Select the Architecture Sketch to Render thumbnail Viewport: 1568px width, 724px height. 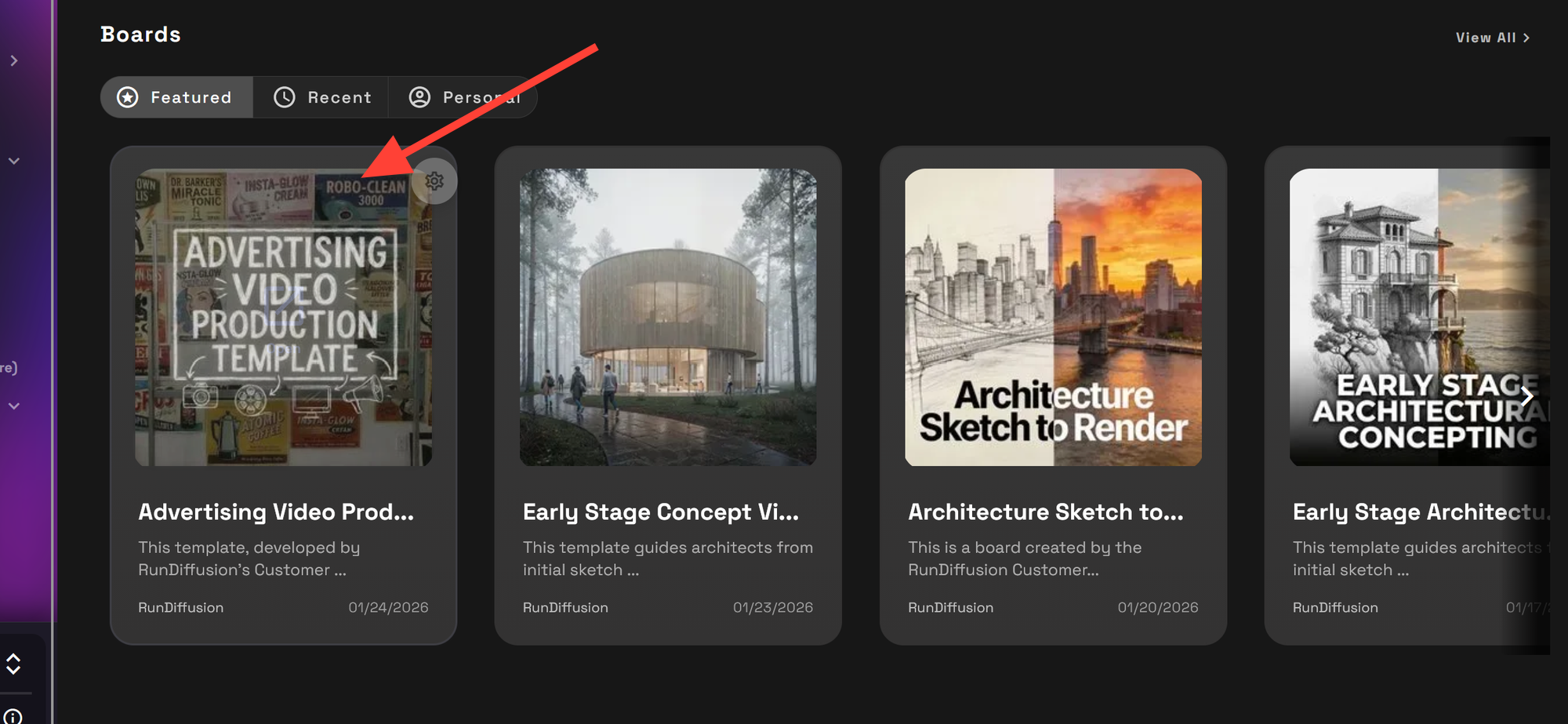(x=1053, y=317)
